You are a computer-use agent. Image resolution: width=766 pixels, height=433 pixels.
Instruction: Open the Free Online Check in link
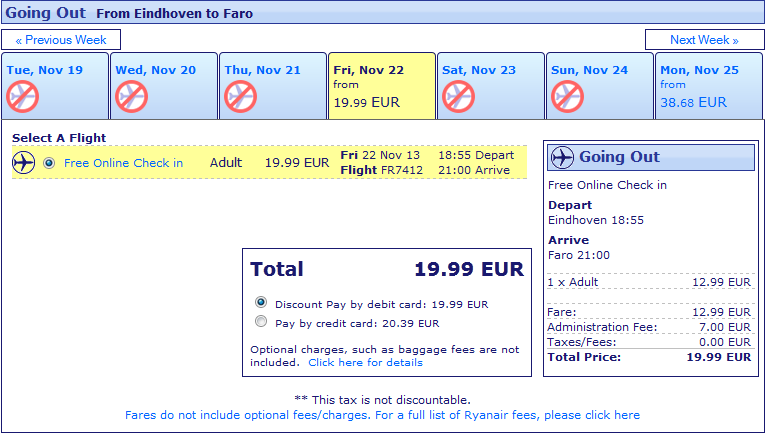pos(123,163)
